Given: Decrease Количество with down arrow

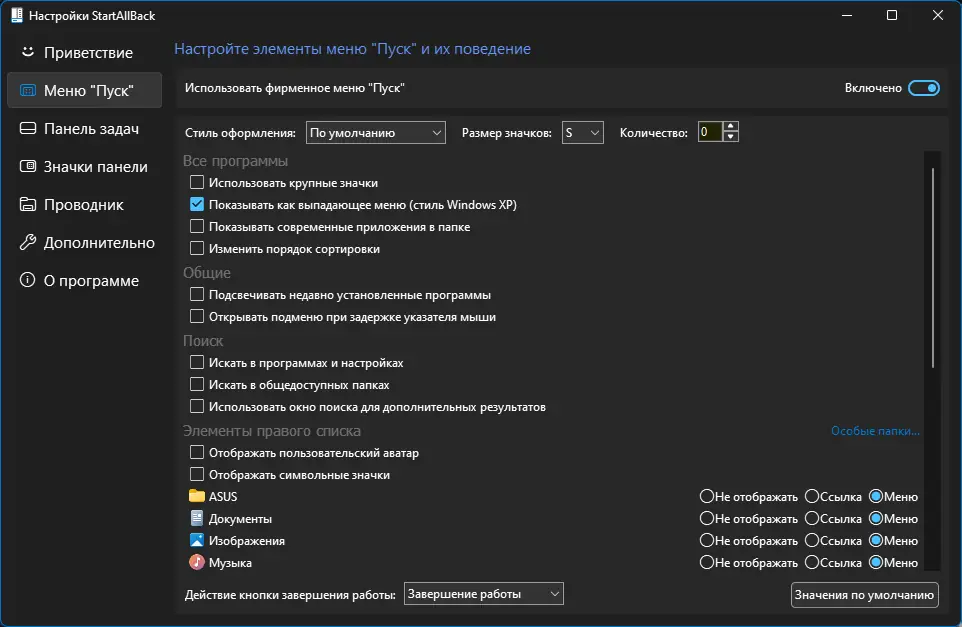Looking at the screenshot, I should point(730,137).
